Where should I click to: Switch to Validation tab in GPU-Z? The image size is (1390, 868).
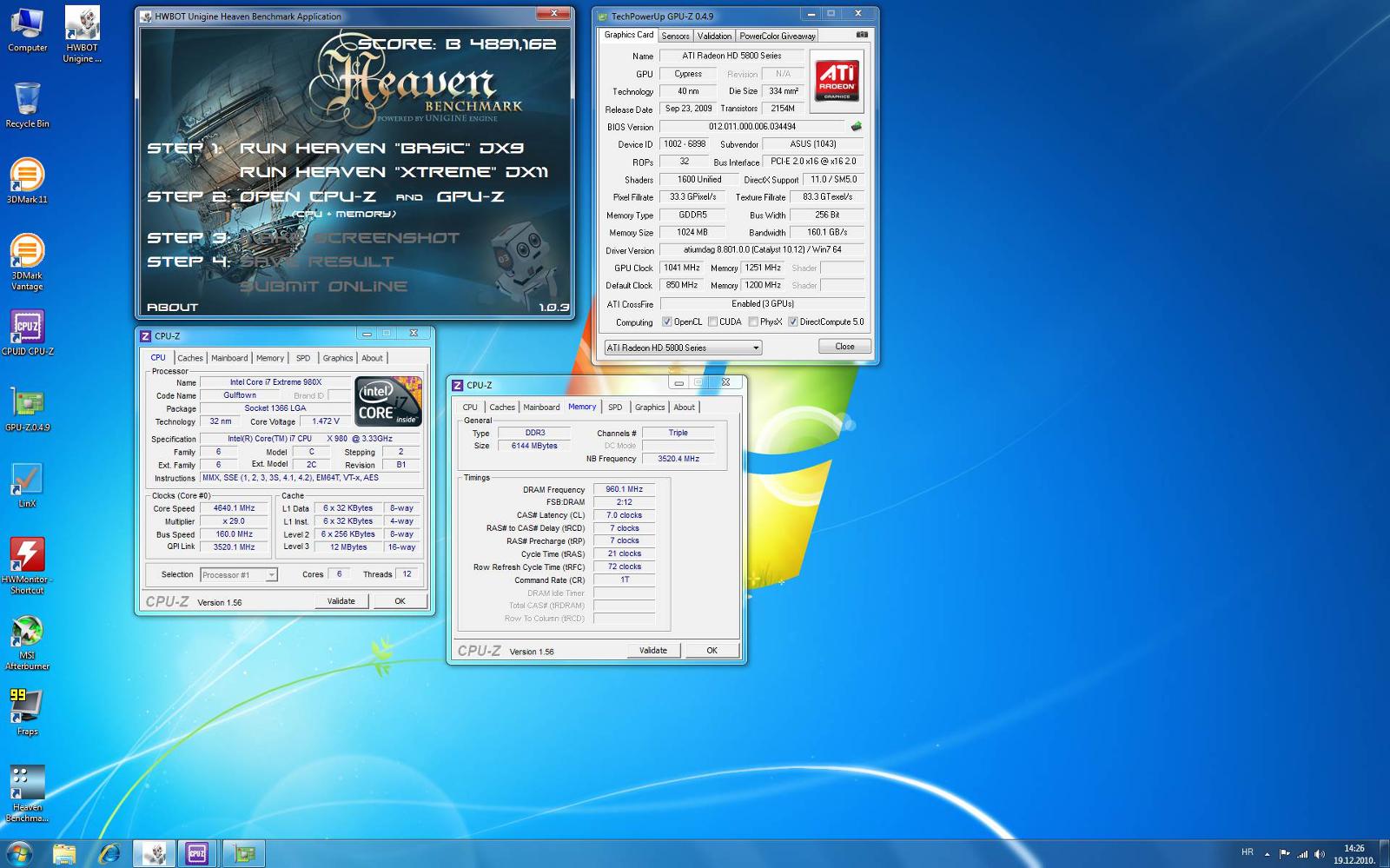(x=714, y=36)
